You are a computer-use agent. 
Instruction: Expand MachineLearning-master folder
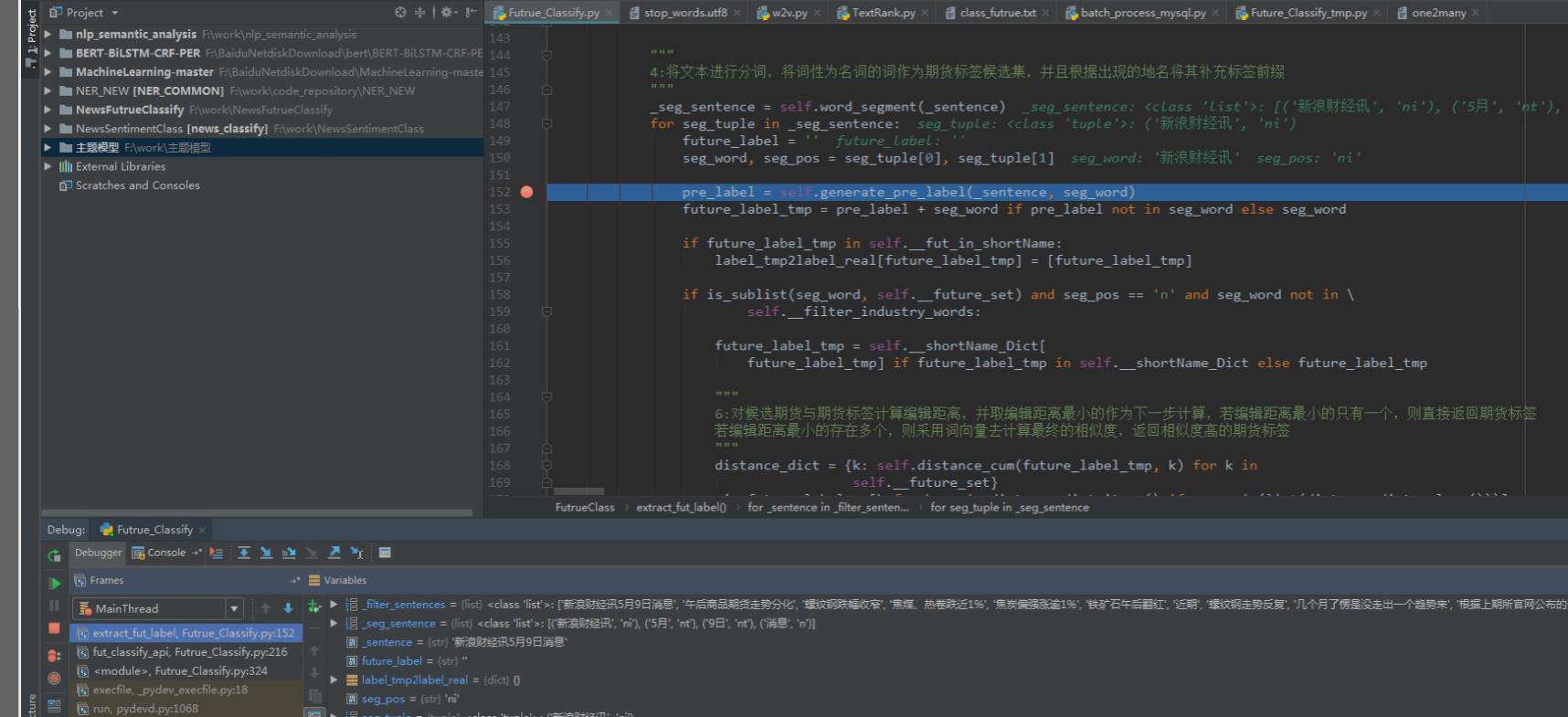tap(48, 71)
